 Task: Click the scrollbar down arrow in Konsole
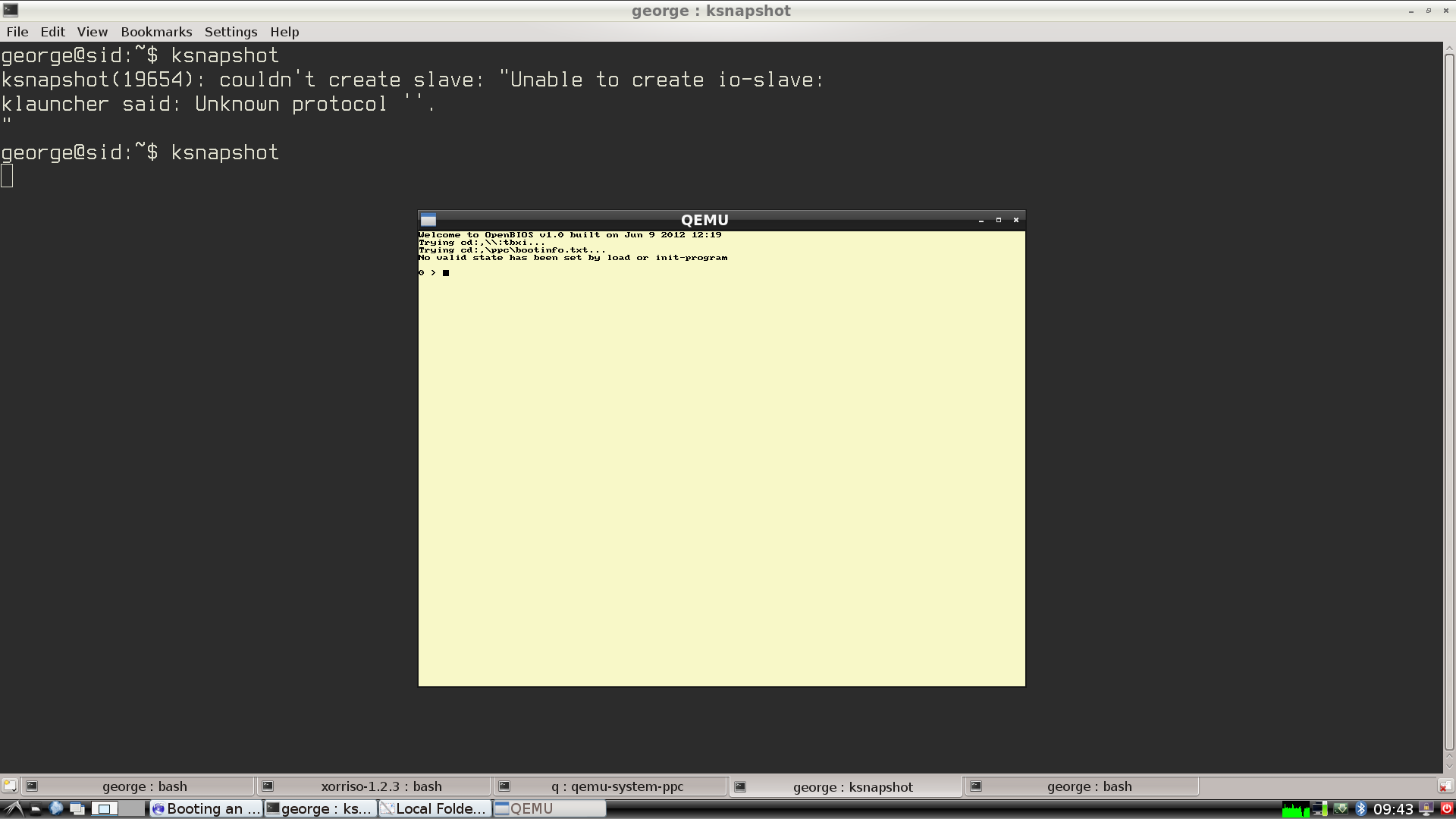(1448, 766)
